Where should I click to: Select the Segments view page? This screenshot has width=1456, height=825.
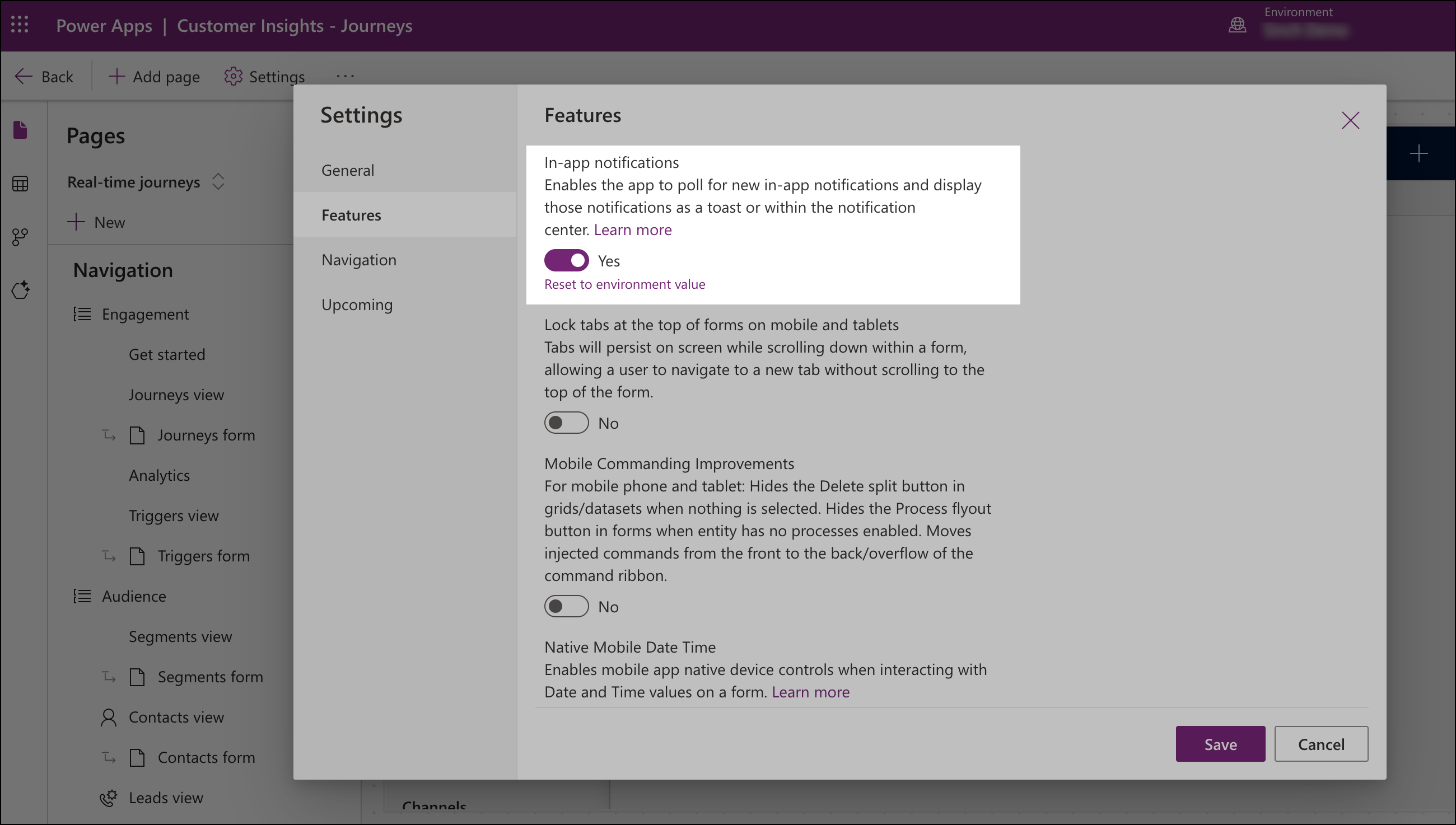(180, 637)
